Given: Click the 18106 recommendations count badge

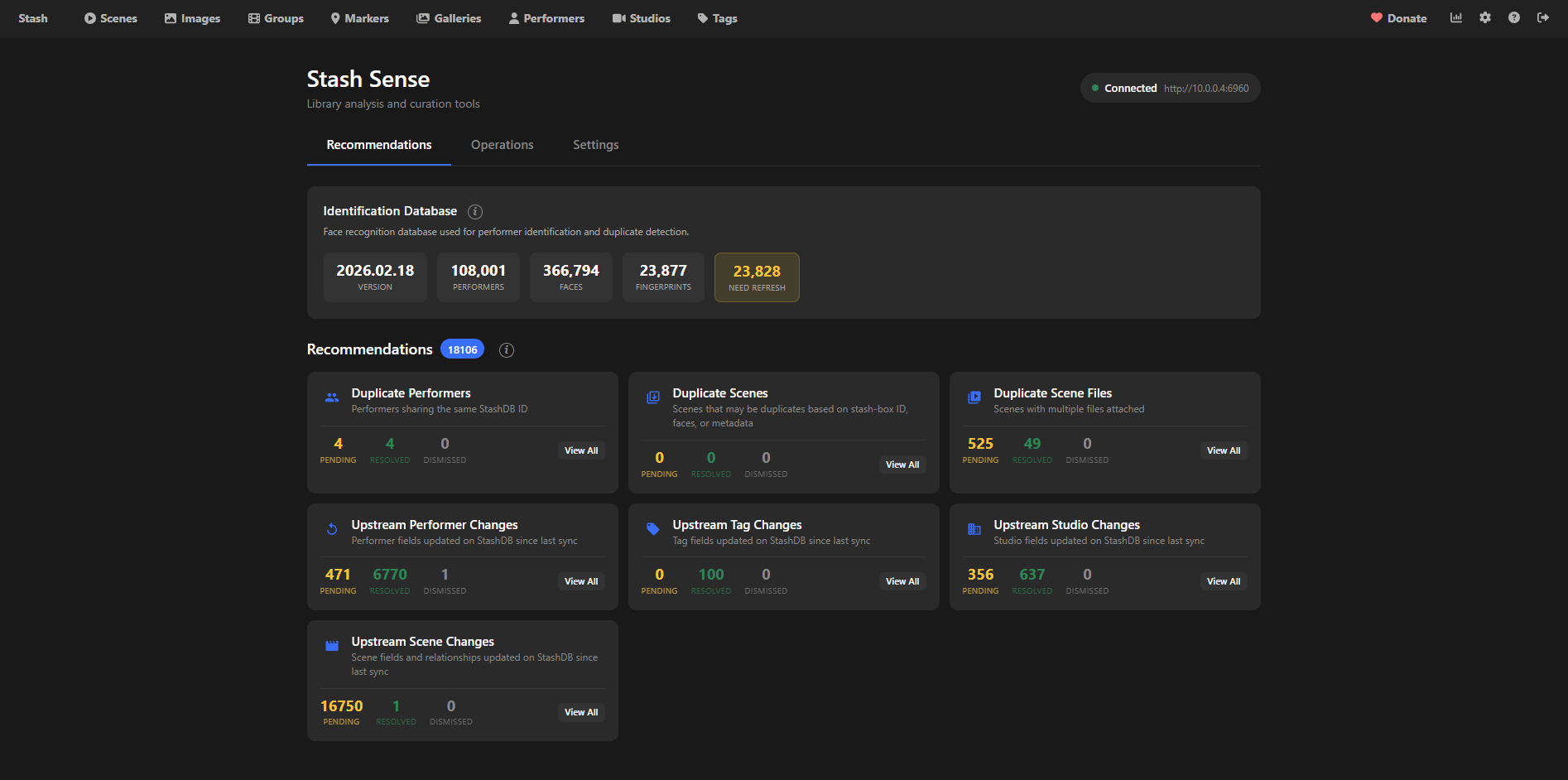Looking at the screenshot, I should [x=462, y=349].
